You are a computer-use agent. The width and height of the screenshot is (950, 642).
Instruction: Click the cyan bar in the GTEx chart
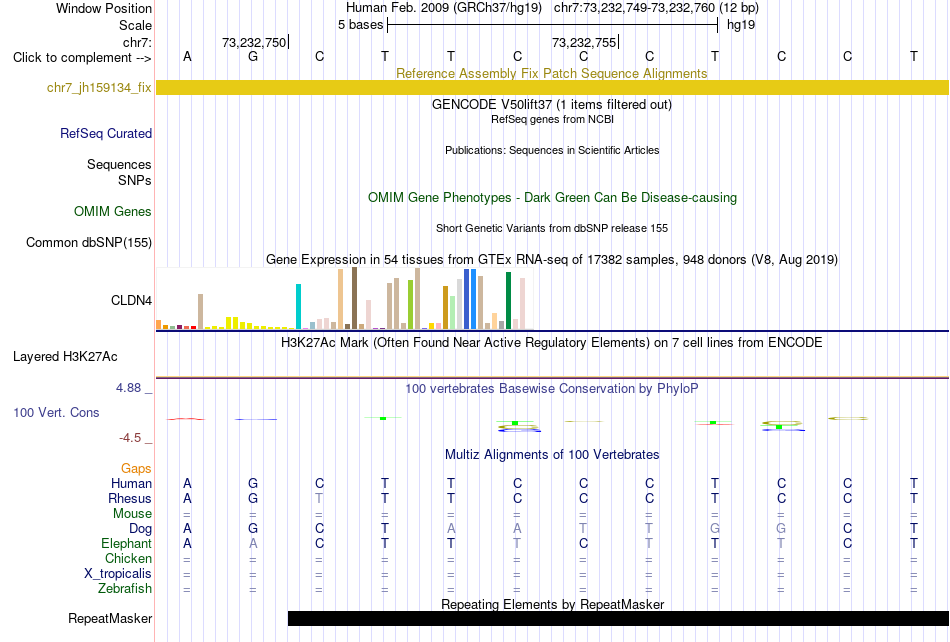tap(298, 306)
